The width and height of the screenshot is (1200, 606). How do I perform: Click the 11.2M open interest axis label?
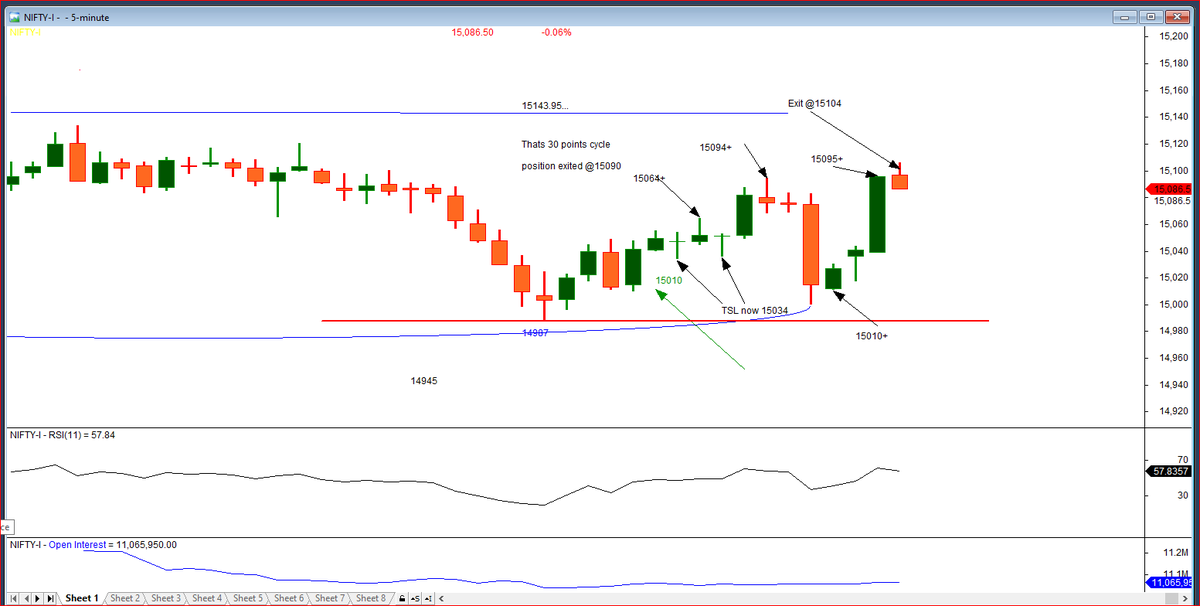pyautogui.click(x=1175, y=552)
